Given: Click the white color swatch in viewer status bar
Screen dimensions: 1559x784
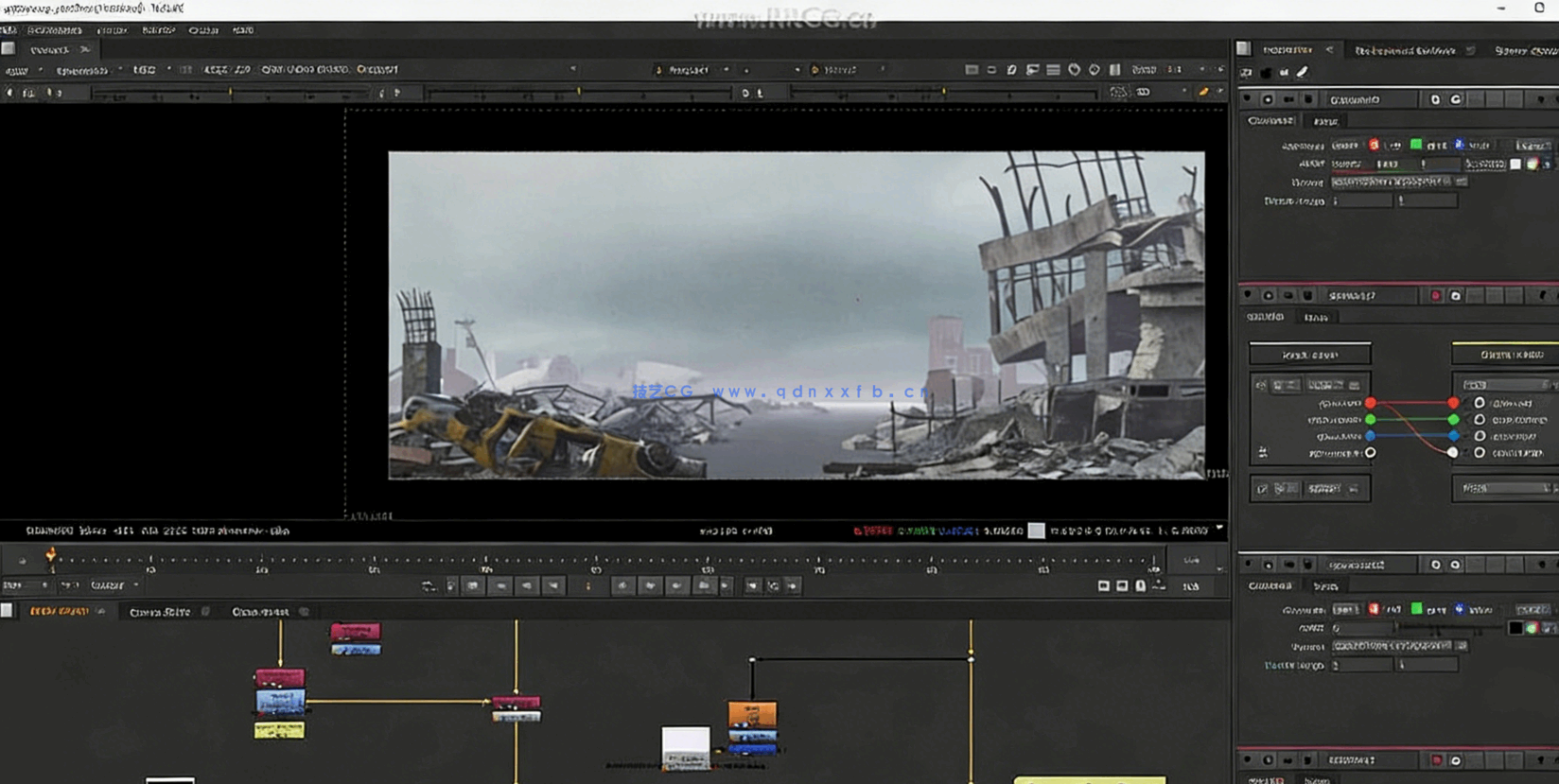Looking at the screenshot, I should (1037, 531).
